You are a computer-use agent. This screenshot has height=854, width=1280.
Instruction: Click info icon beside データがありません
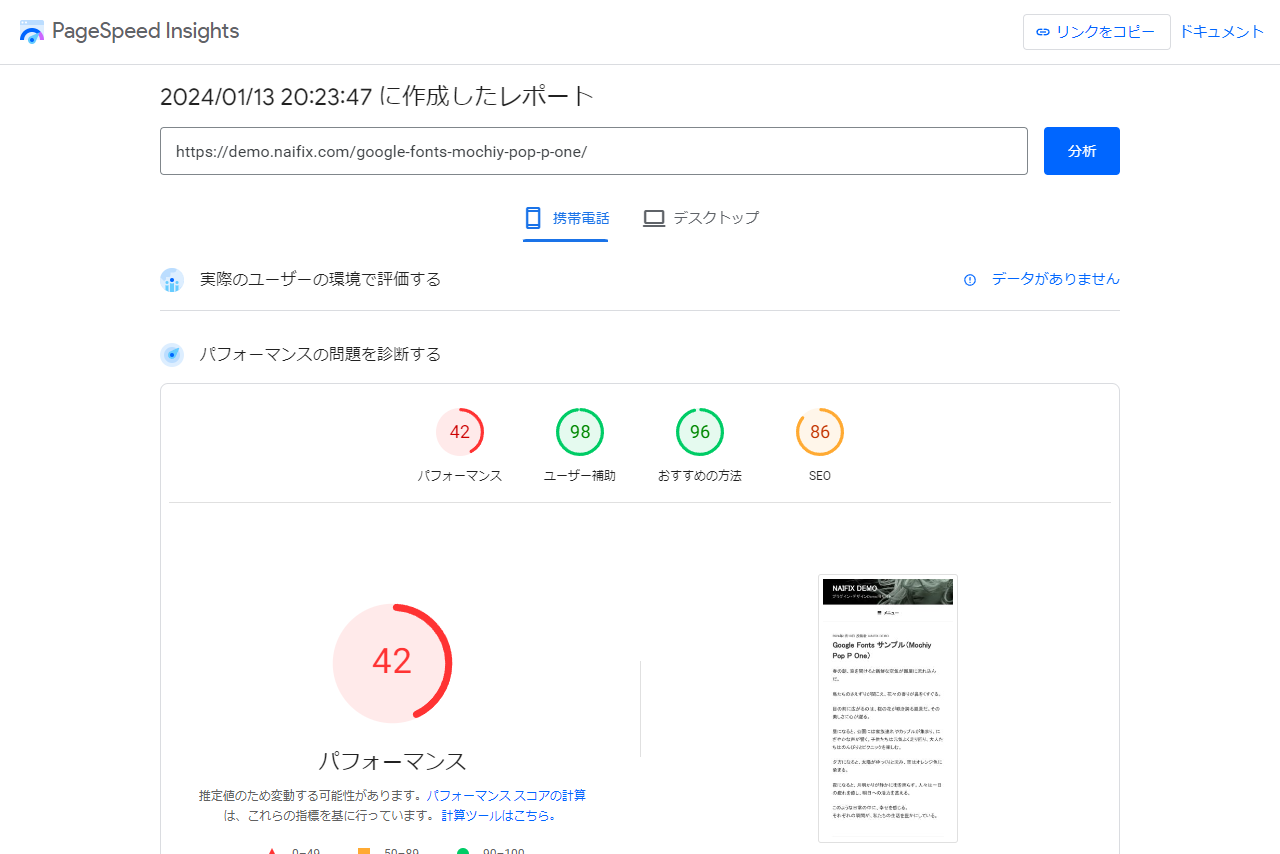970,280
